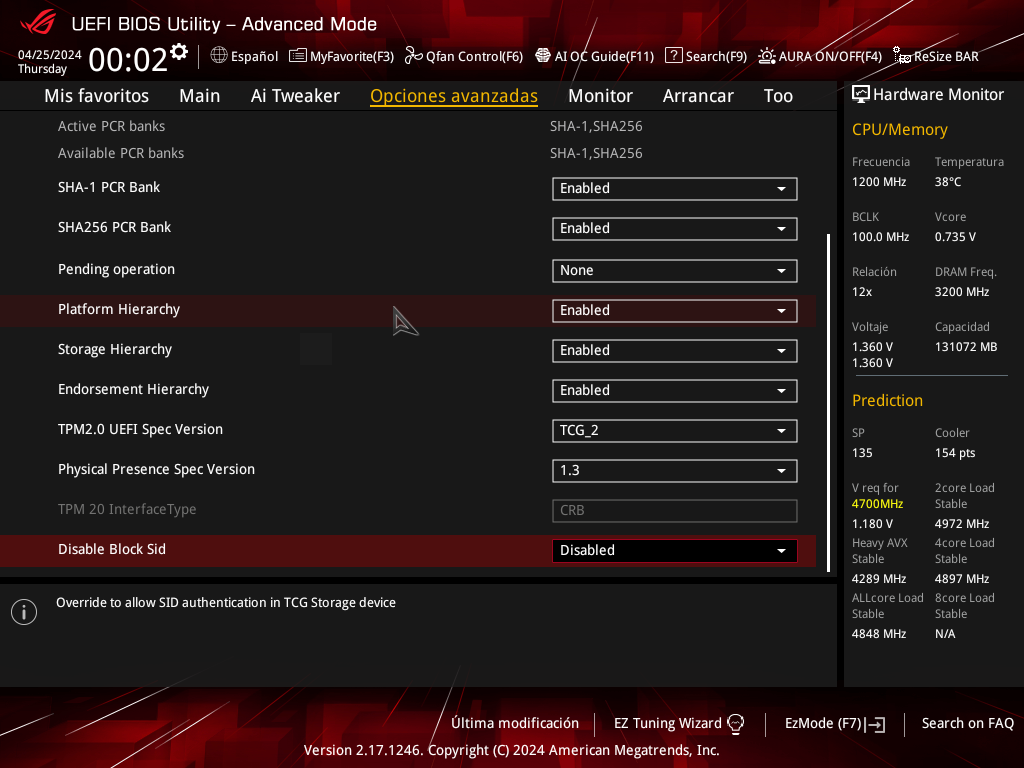Switch to Monitor tab
The image size is (1024, 768).
pyautogui.click(x=600, y=95)
